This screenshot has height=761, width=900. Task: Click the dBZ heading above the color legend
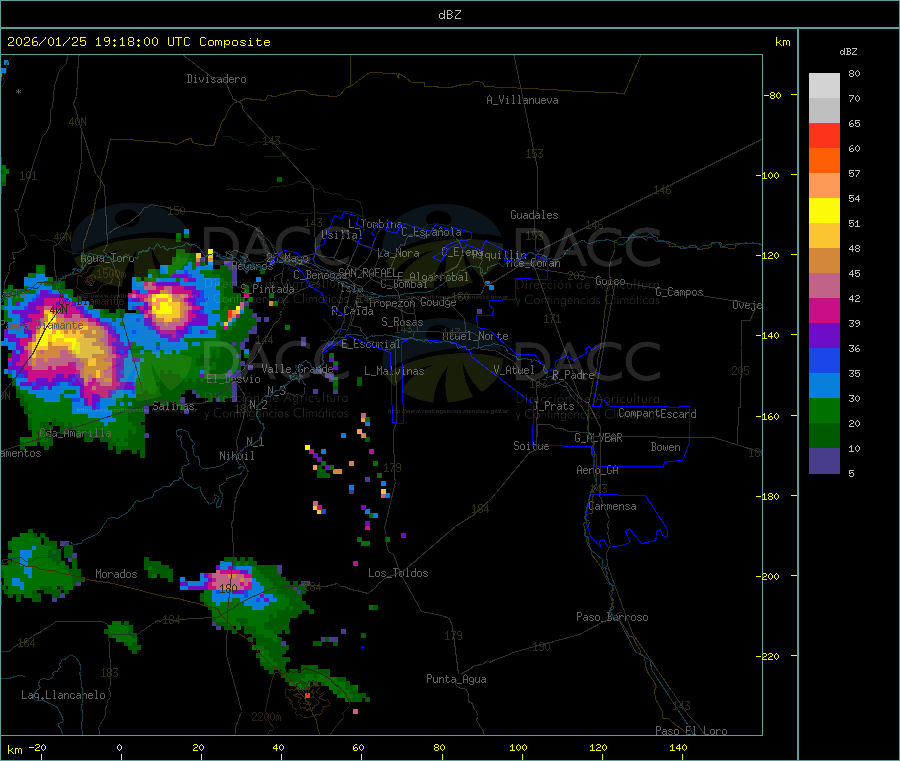(848, 52)
